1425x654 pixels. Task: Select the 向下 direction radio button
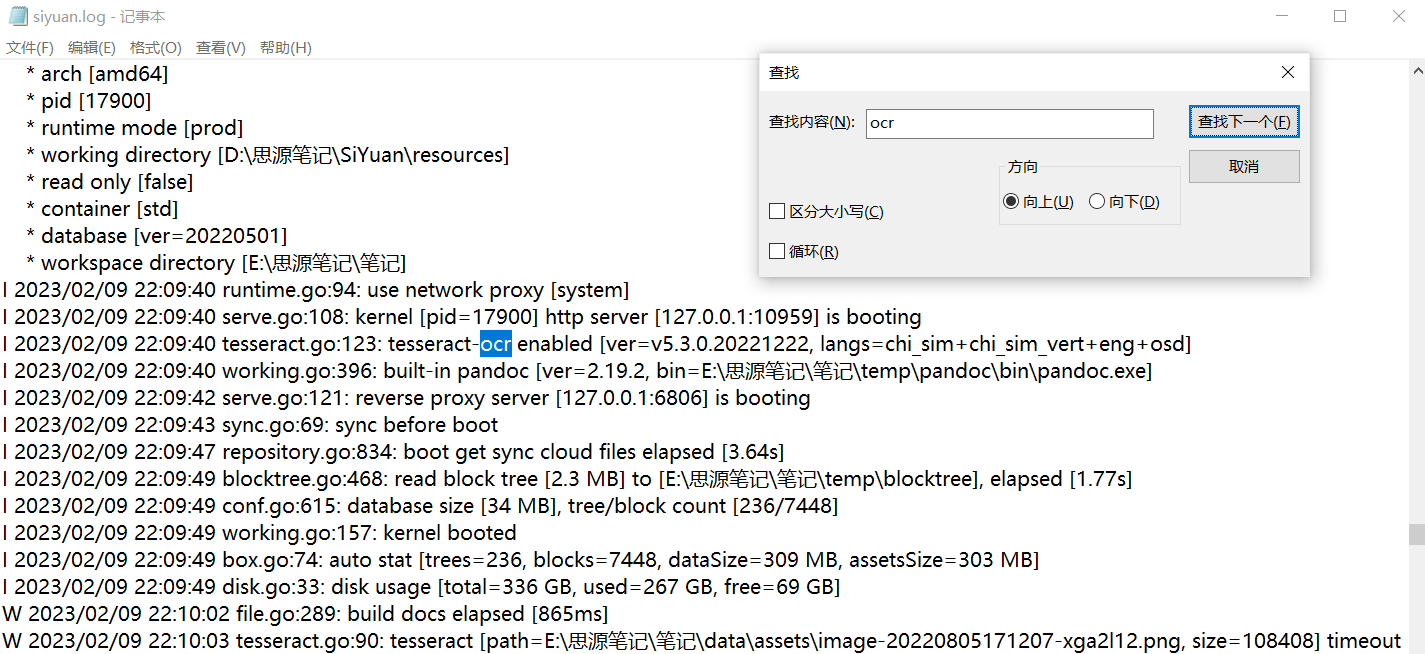point(1097,202)
